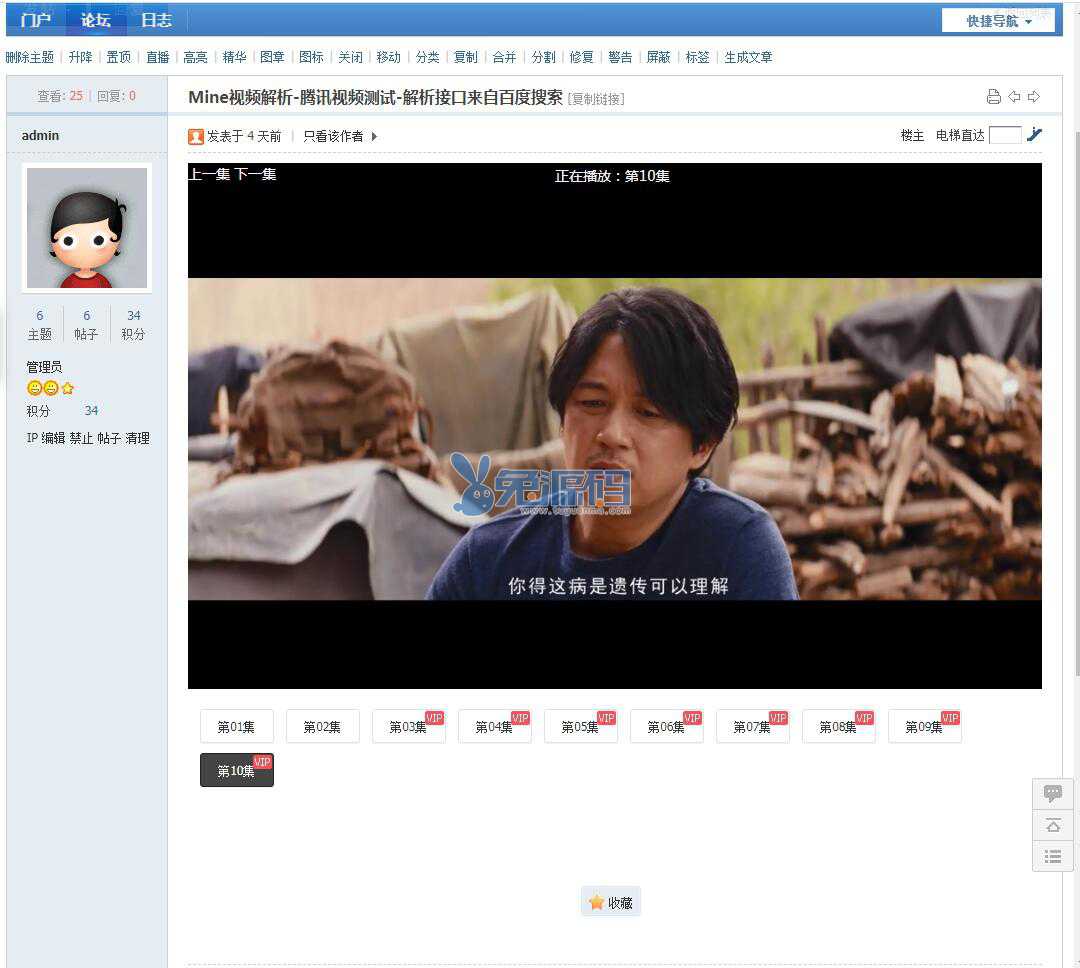Click the 分类 moderation link
Image resolution: width=1080 pixels, height=968 pixels.
click(x=428, y=57)
